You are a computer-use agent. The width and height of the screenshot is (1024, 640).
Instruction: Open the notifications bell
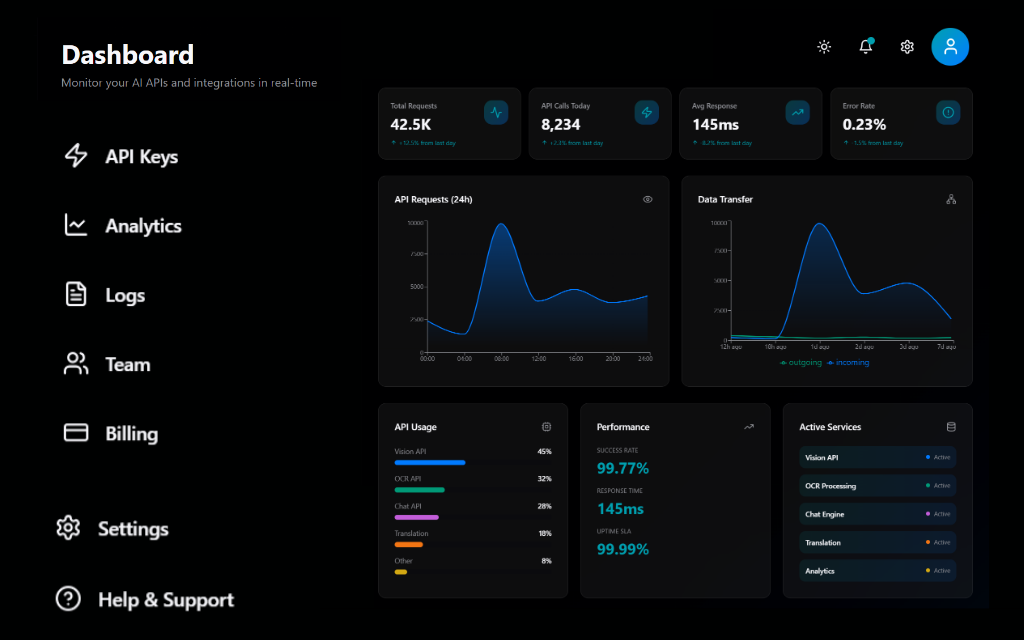866,47
